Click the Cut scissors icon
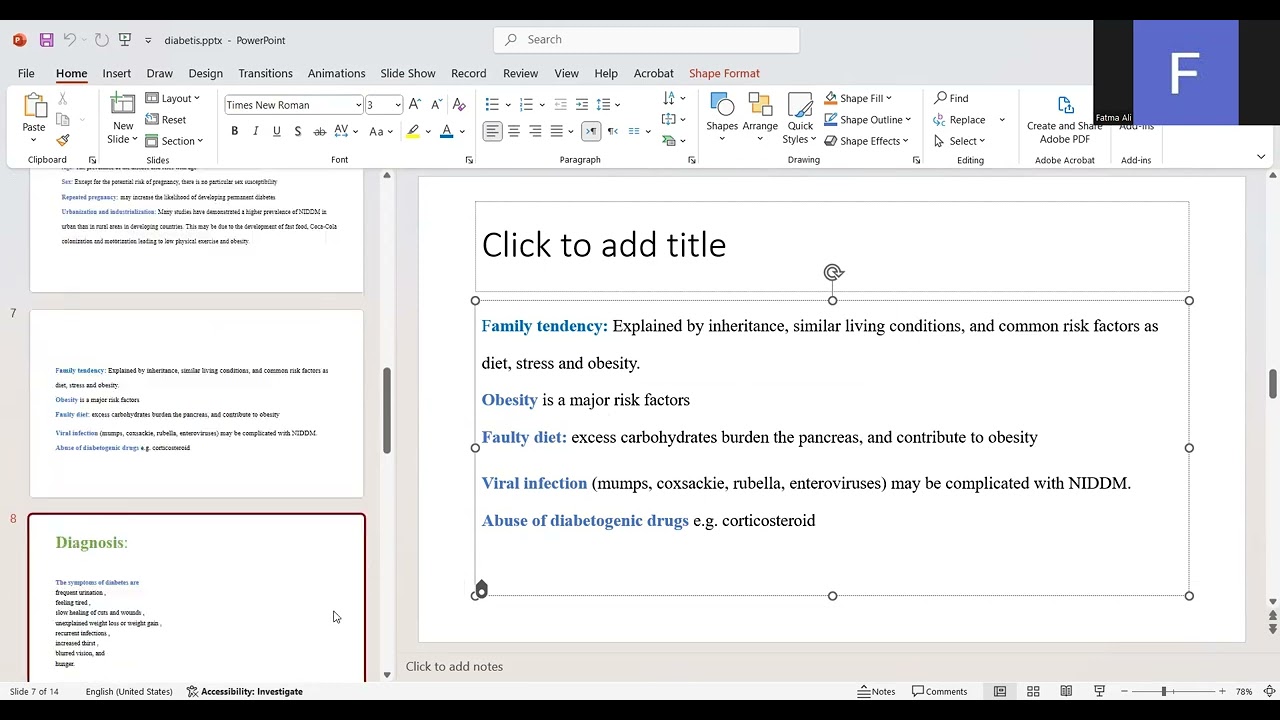This screenshot has height=720, width=1280. 62,99
